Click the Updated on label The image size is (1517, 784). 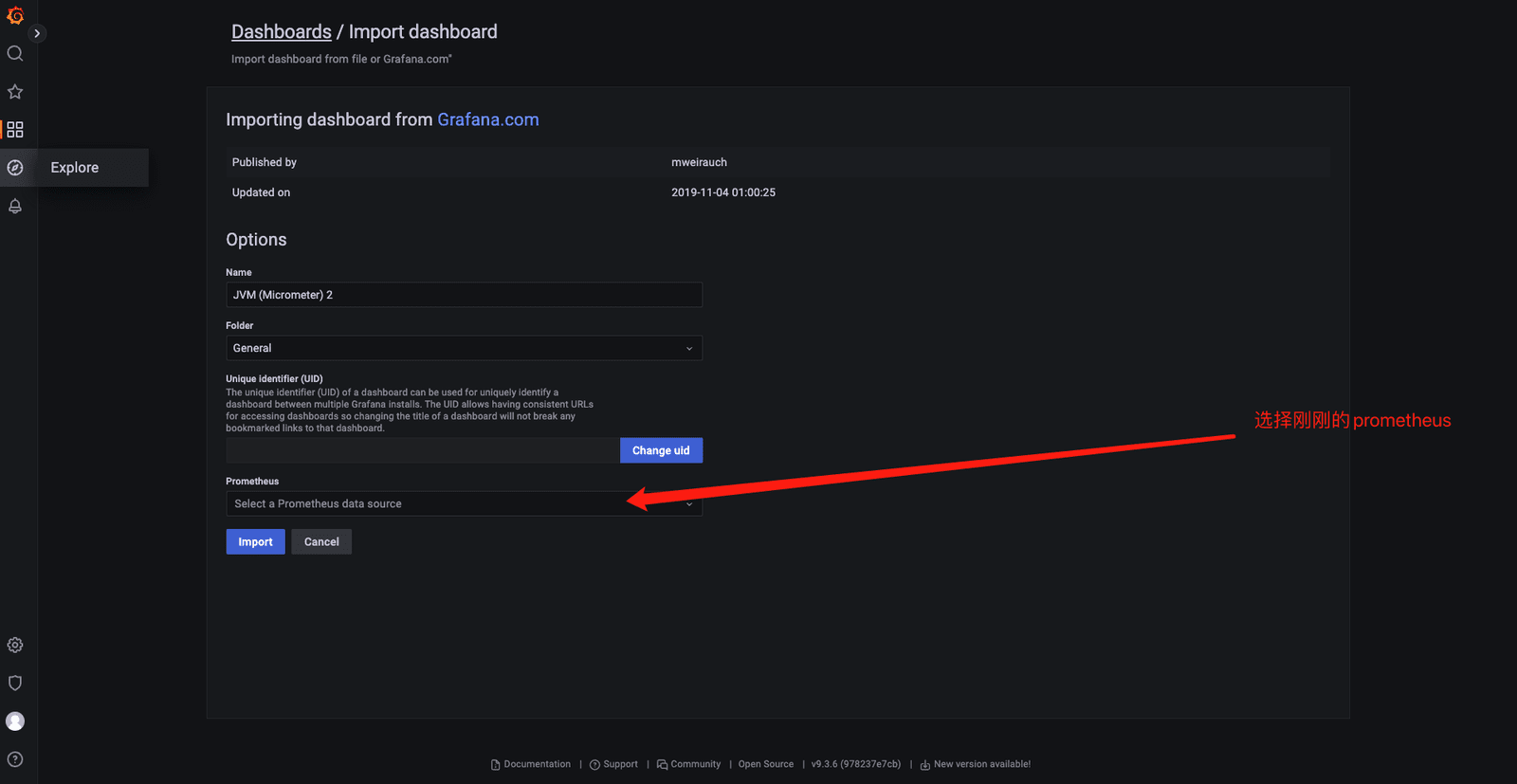(262, 192)
